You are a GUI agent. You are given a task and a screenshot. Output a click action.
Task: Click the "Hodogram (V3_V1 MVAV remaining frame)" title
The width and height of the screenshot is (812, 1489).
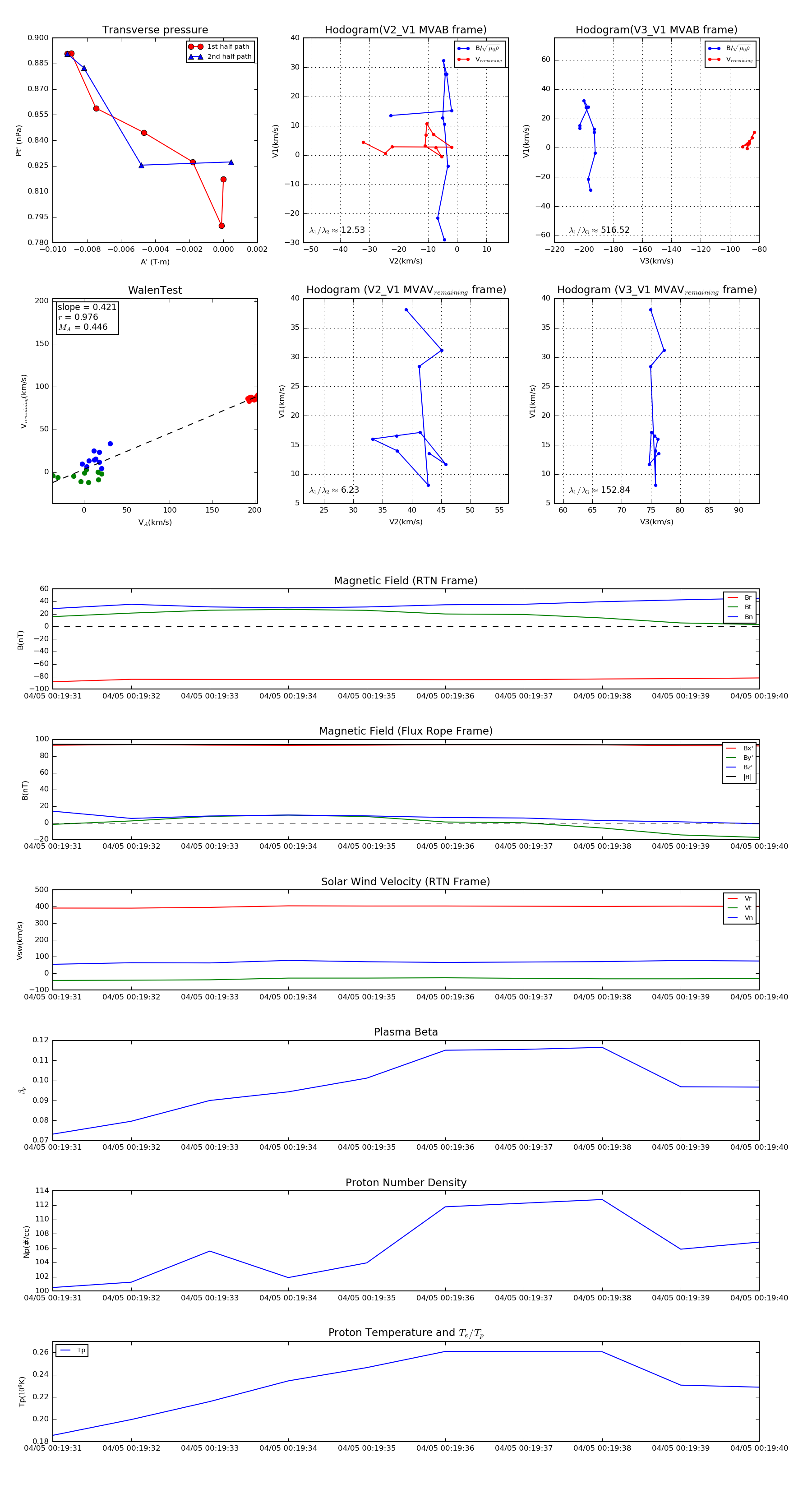click(656, 290)
